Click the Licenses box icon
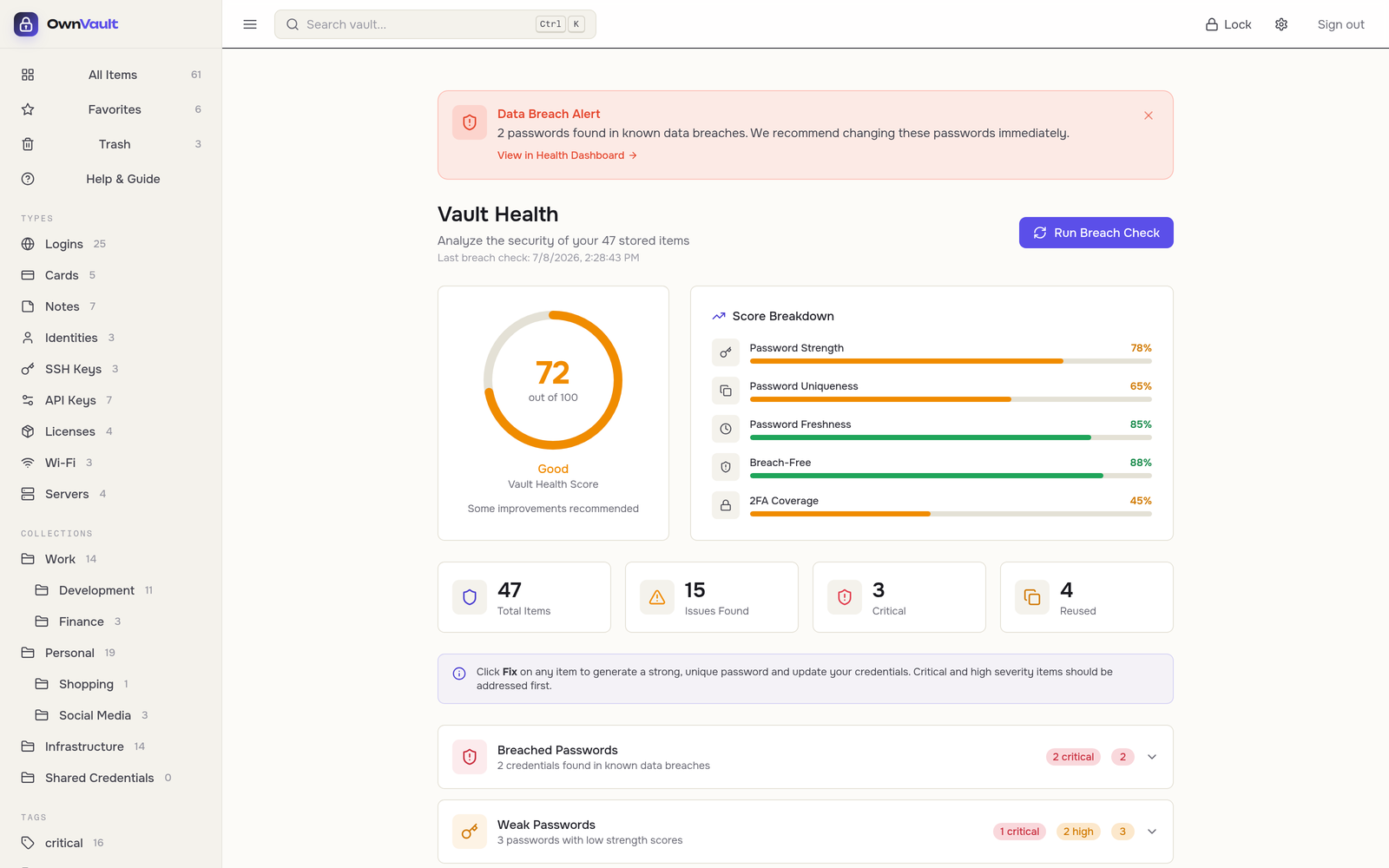Viewport: 1389px width, 868px height. (28, 431)
